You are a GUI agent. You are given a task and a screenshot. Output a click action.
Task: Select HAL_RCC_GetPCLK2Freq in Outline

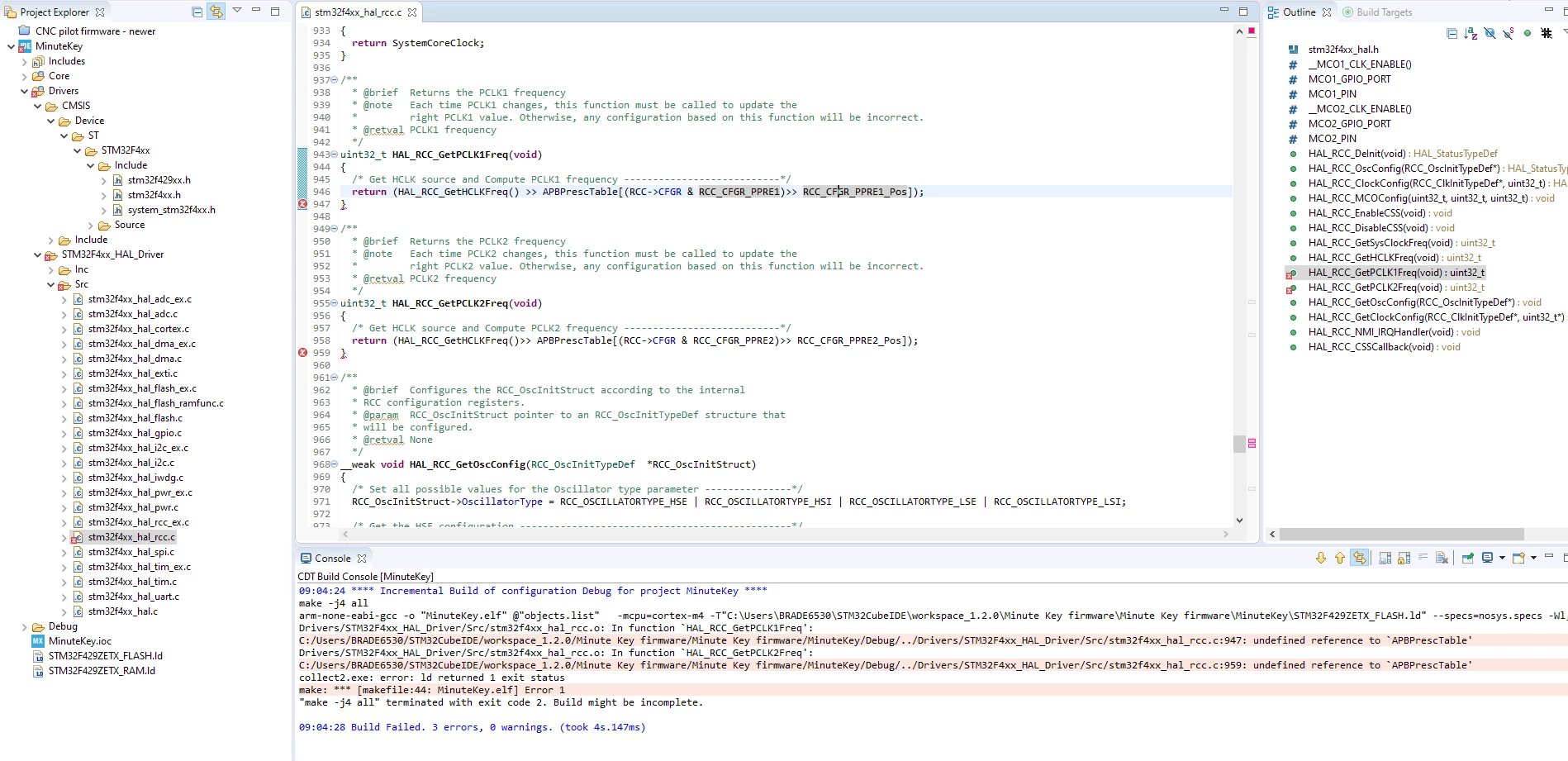pos(1396,288)
